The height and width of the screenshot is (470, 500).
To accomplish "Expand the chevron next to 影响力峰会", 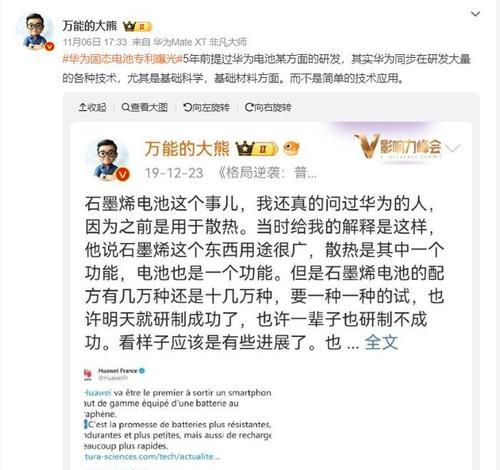I will tap(453, 148).
